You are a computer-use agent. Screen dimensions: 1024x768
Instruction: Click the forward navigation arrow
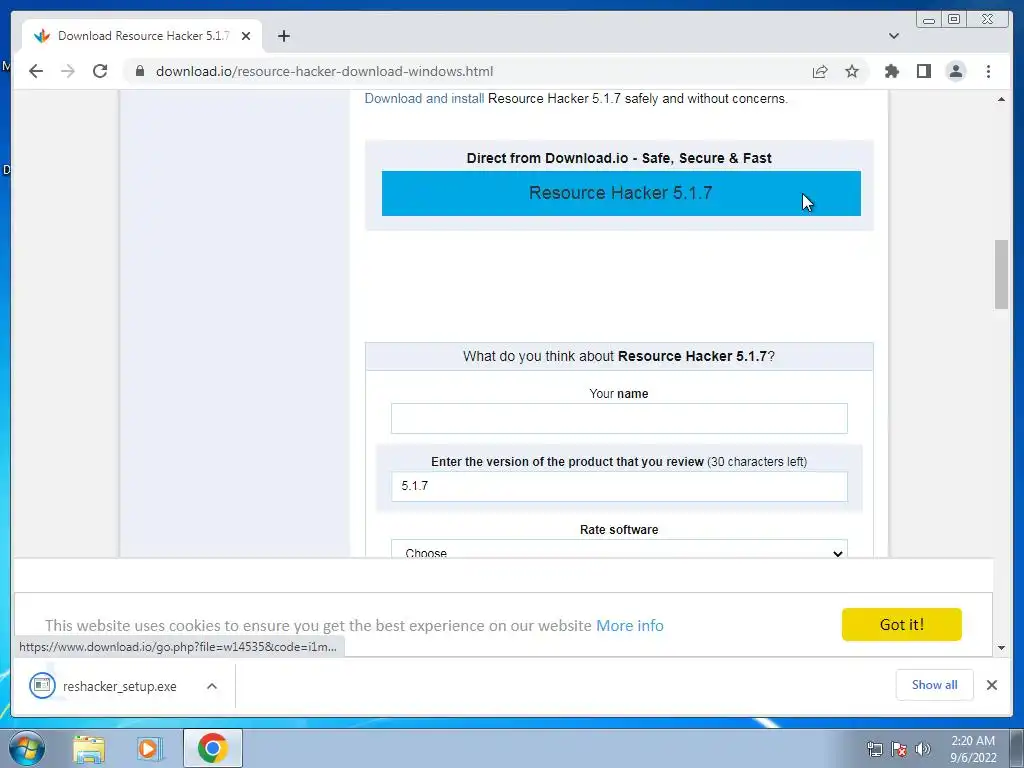point(68,71)
